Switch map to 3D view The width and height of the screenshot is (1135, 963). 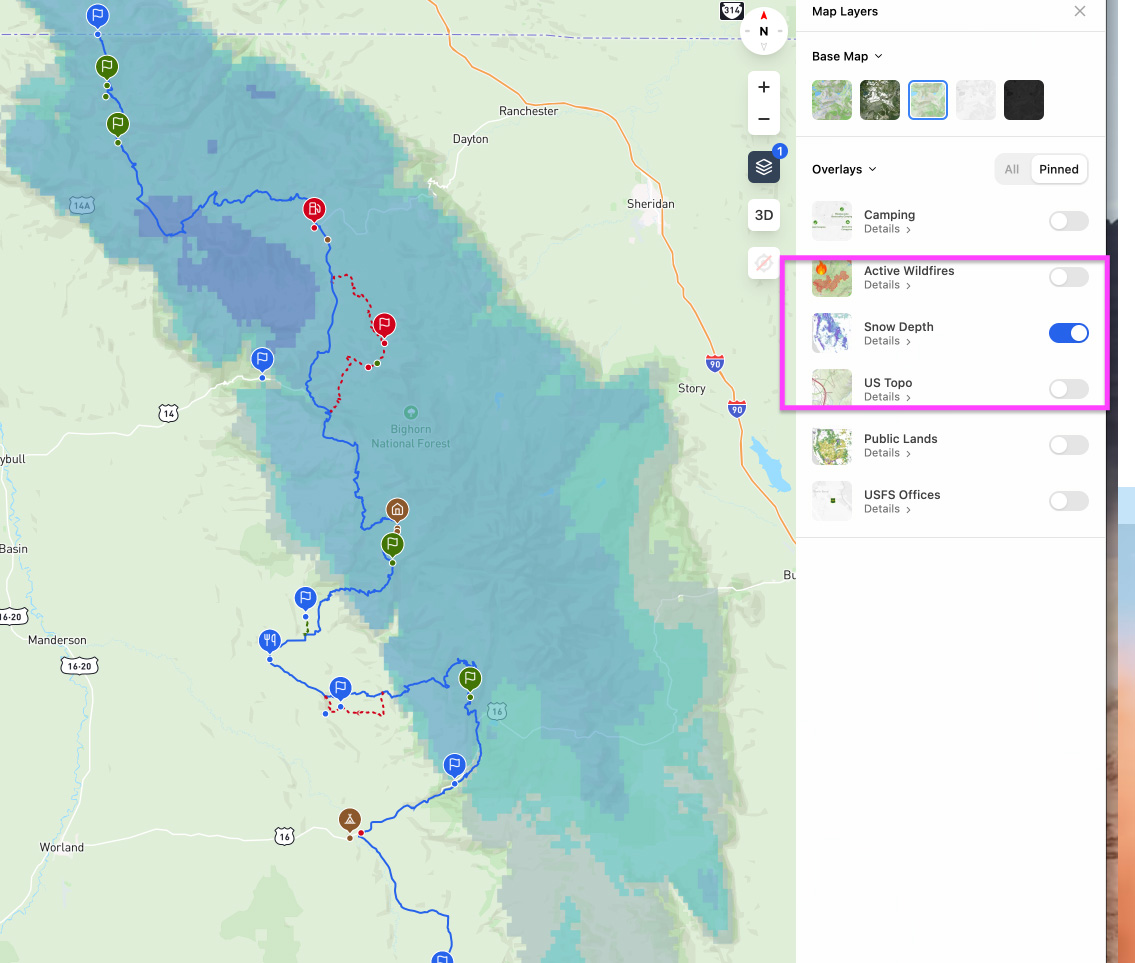click(764, 215)
